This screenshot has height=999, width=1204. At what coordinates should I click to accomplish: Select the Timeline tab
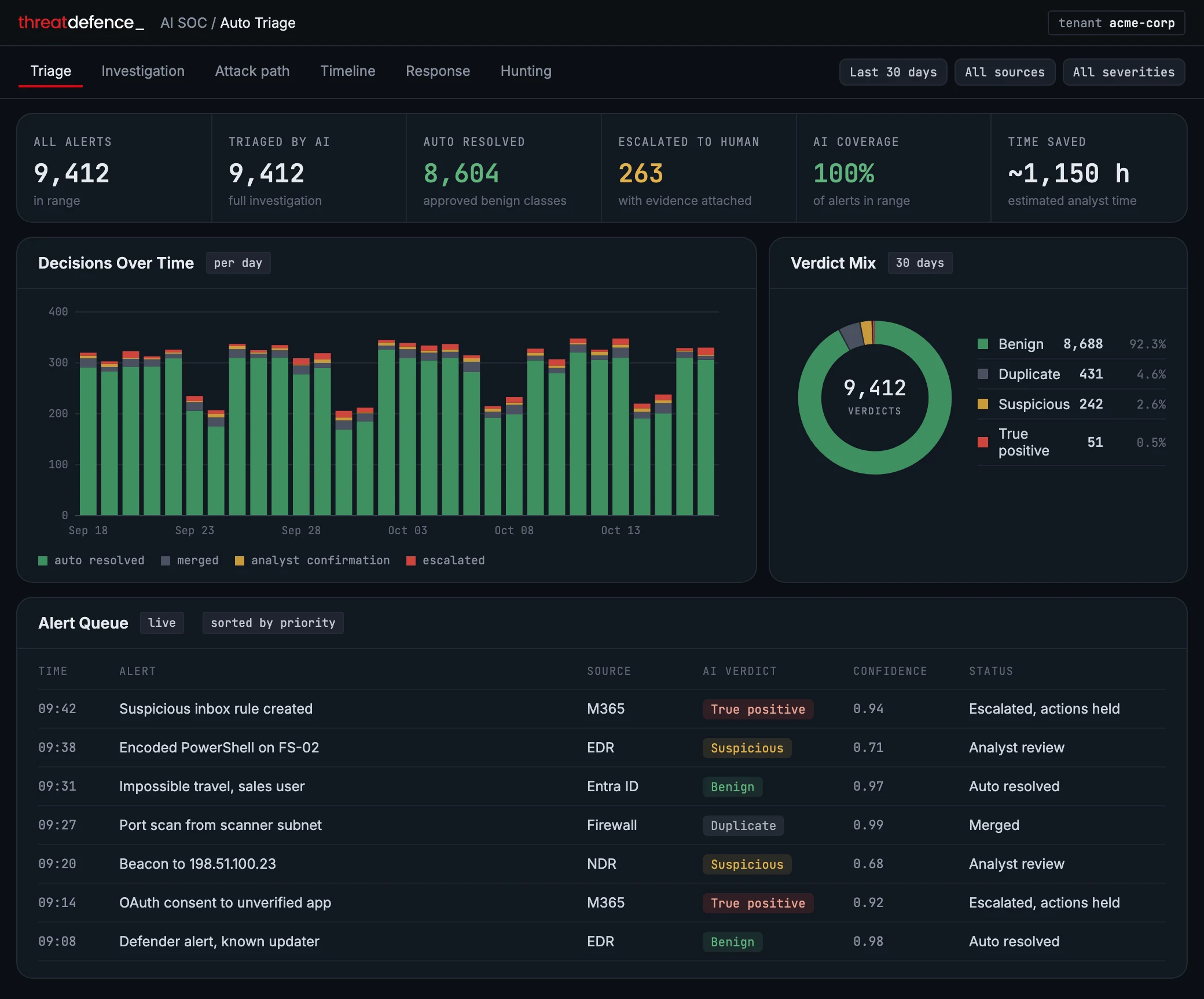point(348,71)
